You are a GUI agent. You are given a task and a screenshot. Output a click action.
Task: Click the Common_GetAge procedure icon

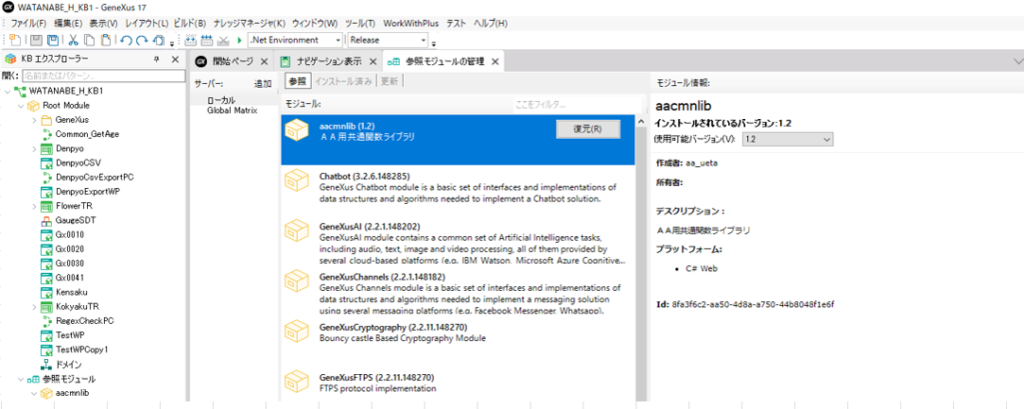[x=46, y=134]
